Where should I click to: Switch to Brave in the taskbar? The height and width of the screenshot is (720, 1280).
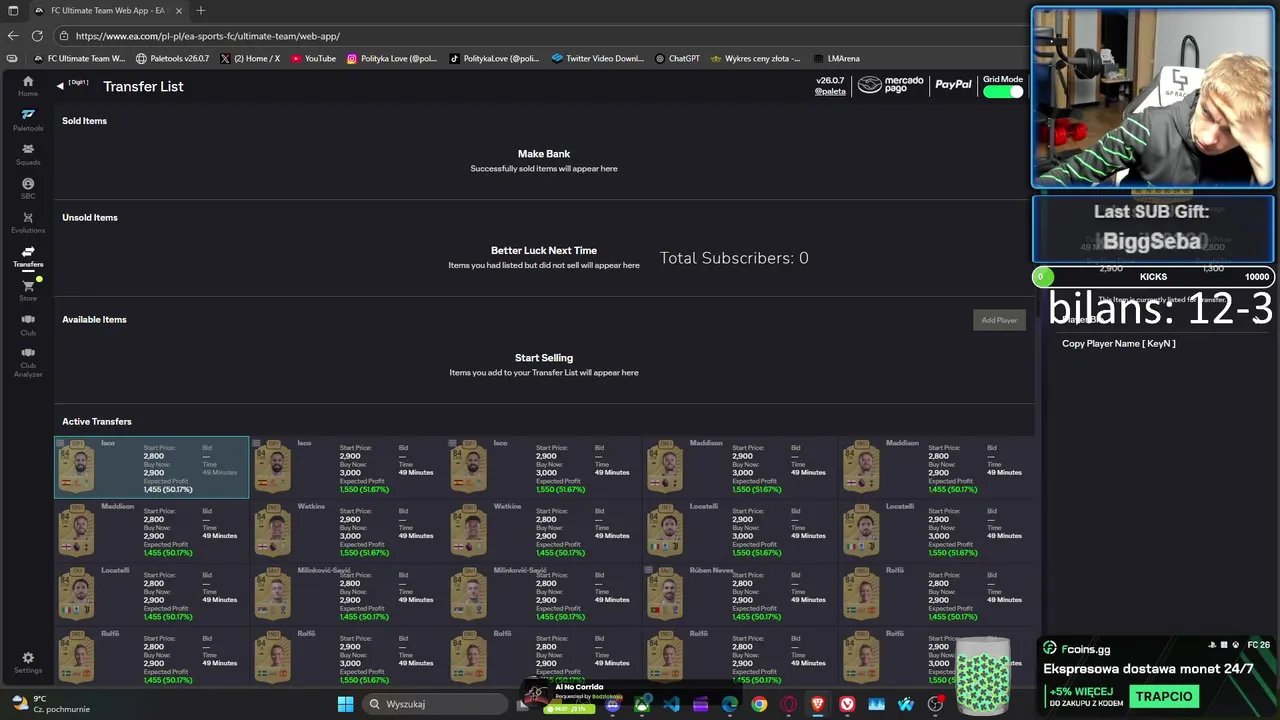[x=818, y=704]
